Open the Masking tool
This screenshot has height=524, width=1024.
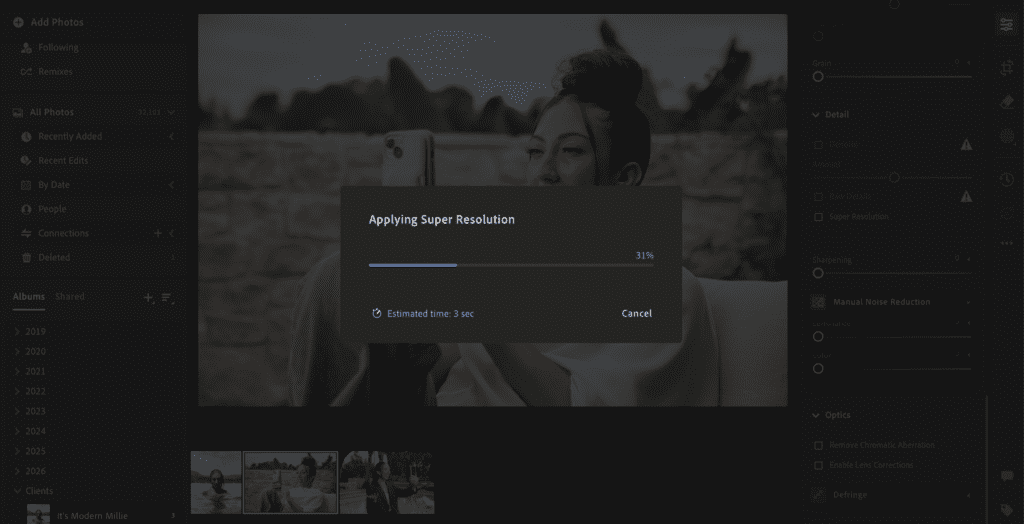1007,137
